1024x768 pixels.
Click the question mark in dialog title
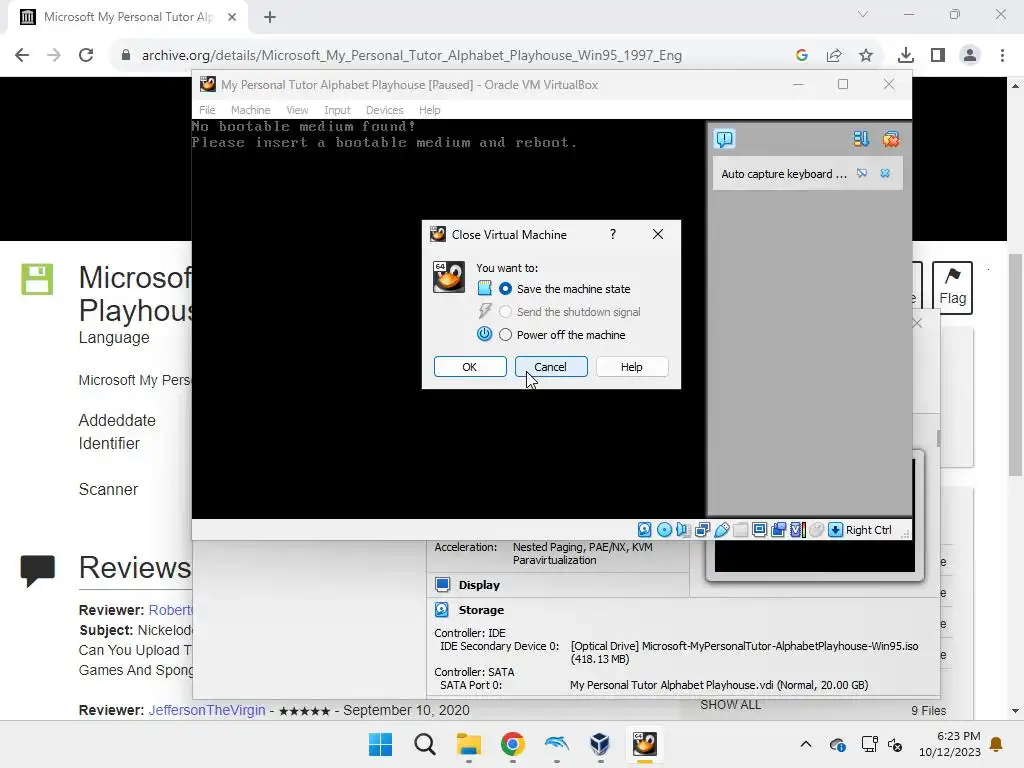coord(613,234)
